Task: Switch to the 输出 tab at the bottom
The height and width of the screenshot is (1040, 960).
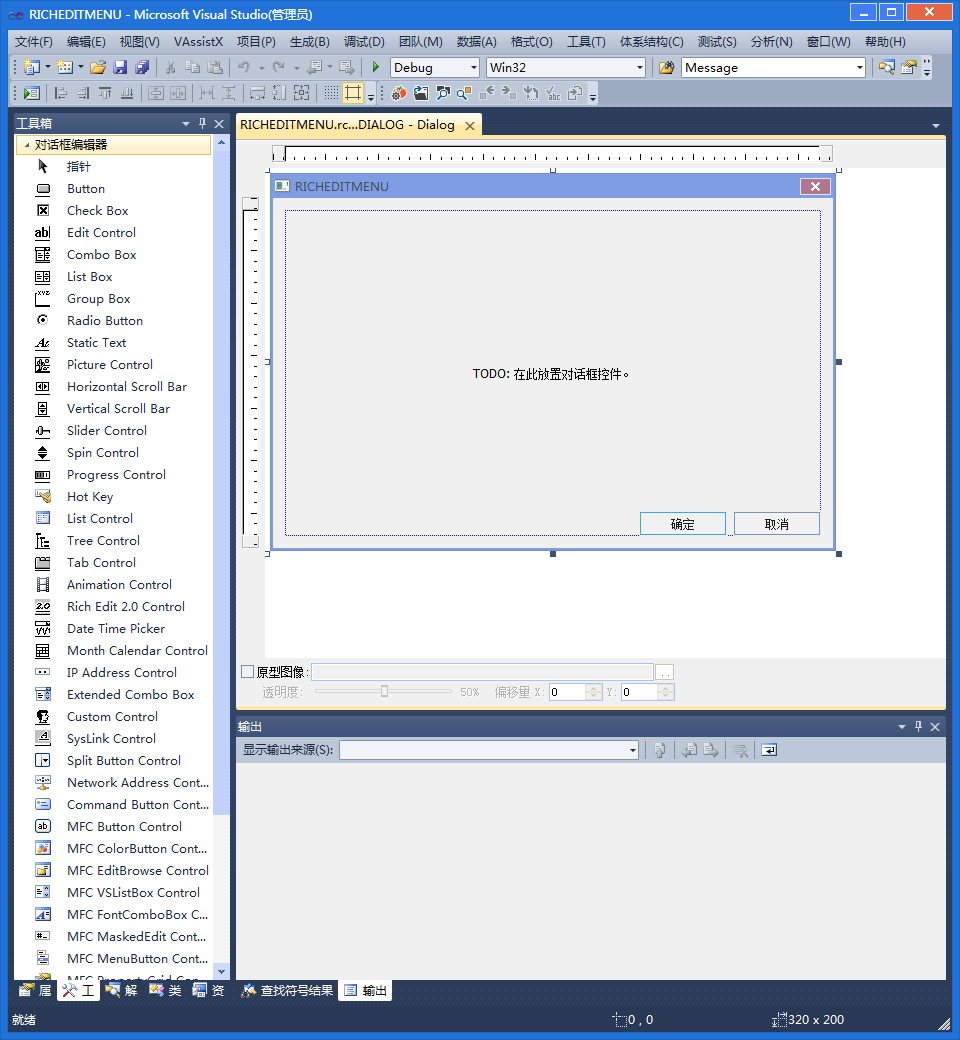Action: coord(366,991)
